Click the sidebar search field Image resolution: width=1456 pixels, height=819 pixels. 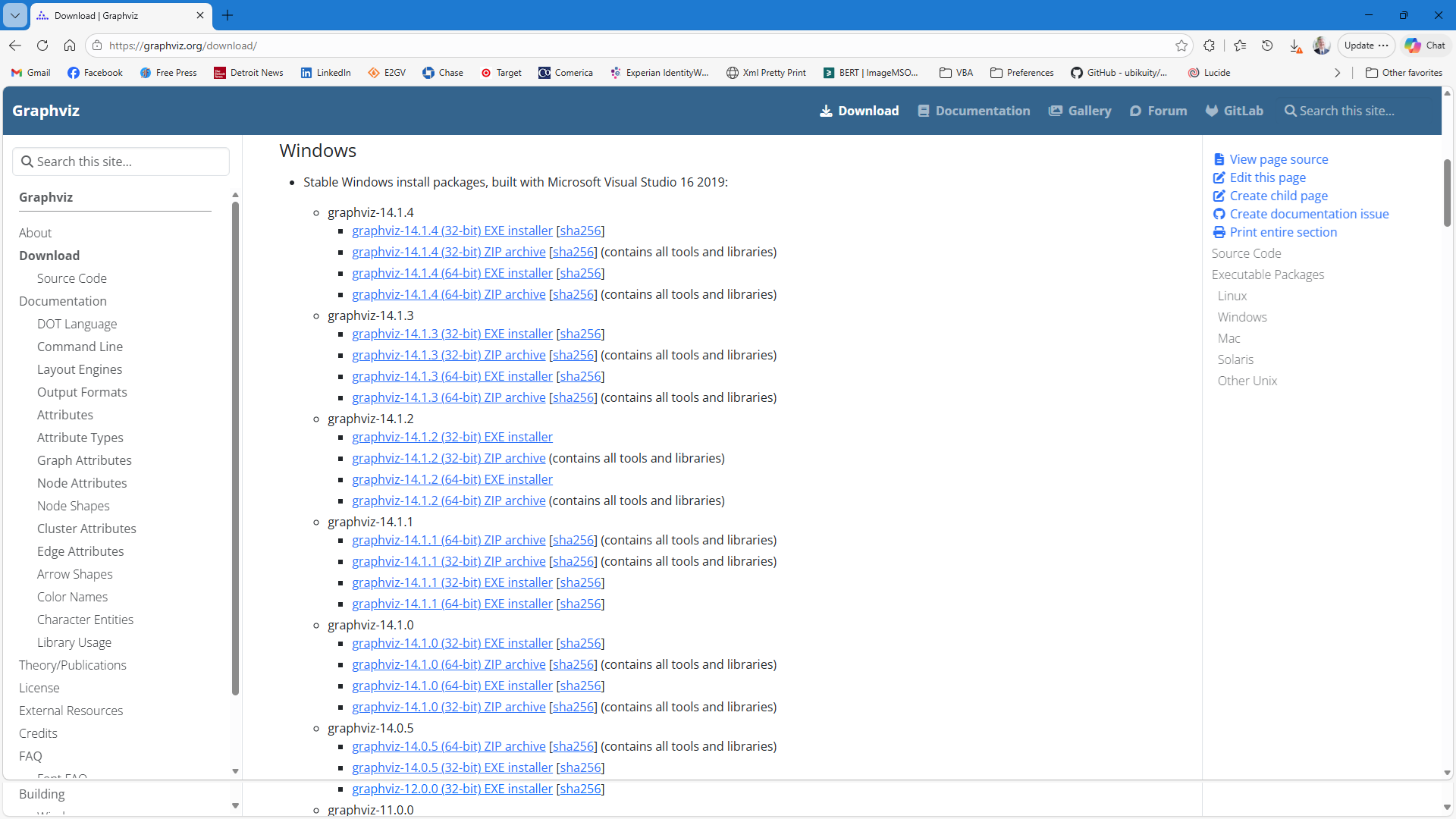pyautogui.click(x=121, y=162)
